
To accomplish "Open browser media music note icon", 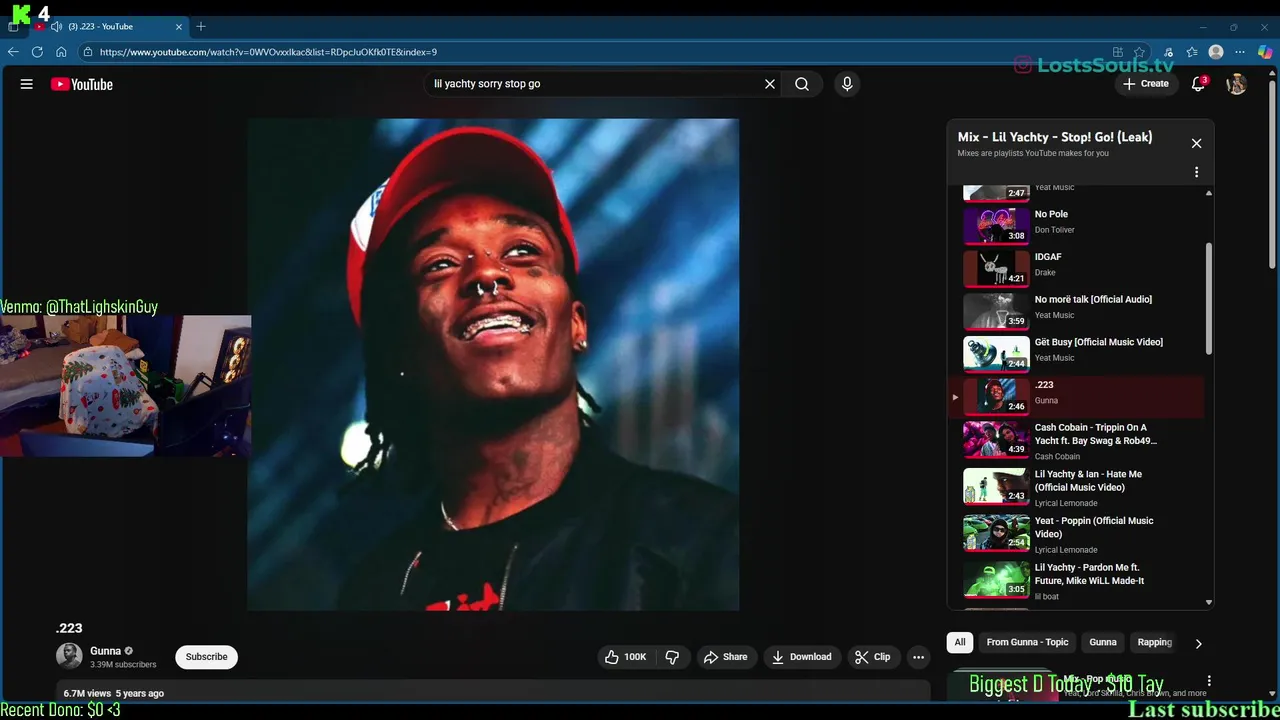I will (x=1167, y=52).
